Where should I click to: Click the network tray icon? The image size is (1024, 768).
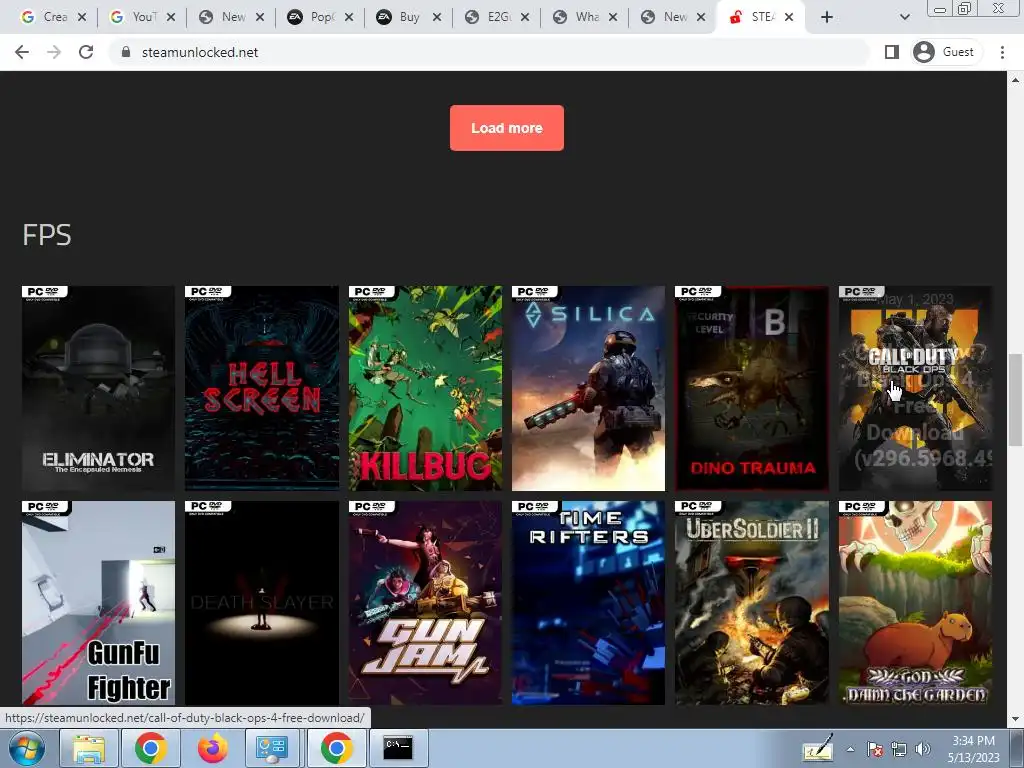tap(899, 750)
